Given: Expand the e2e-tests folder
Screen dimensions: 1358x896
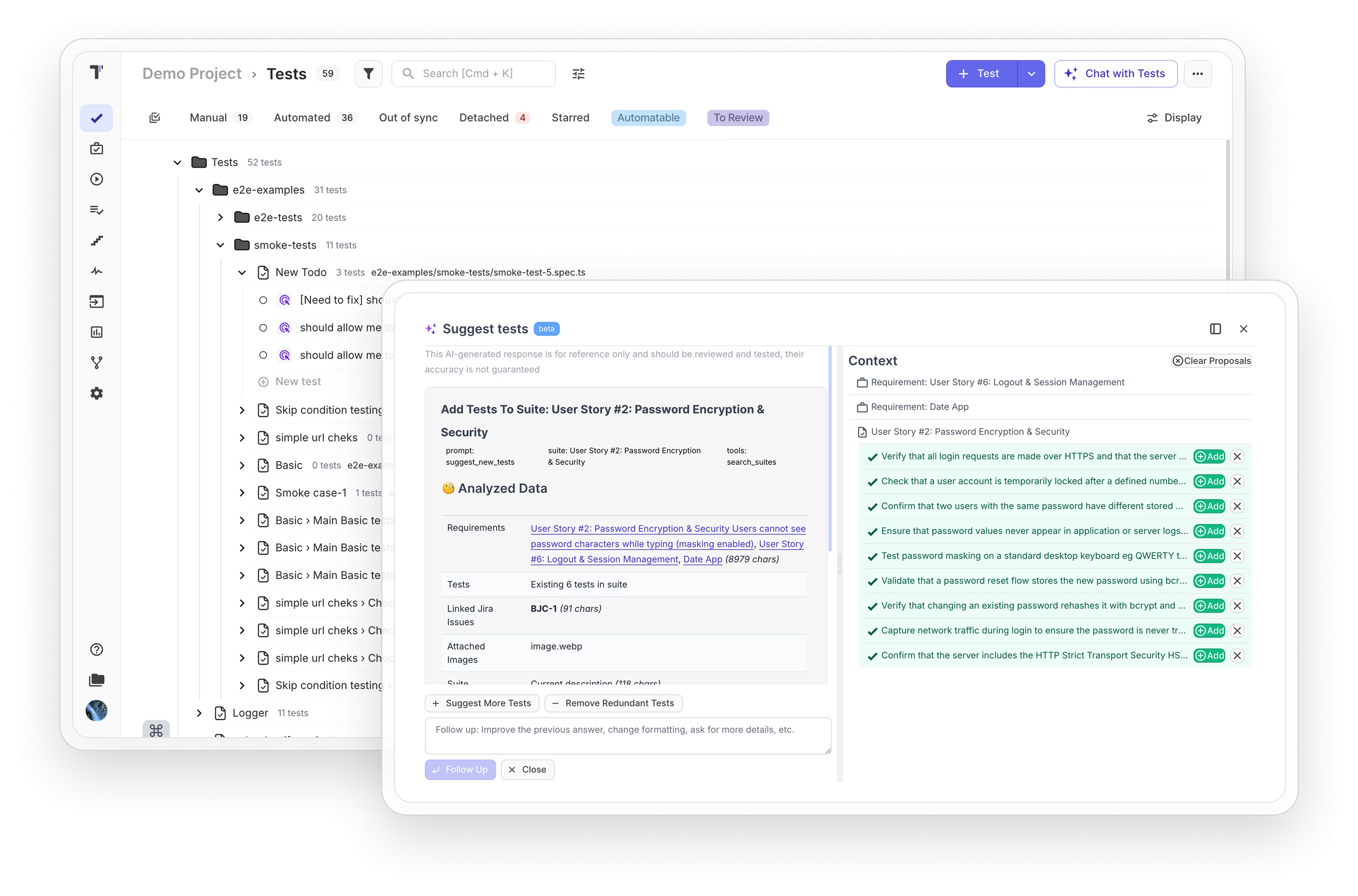Looking at the screenshot, I should [x=221, y=218].
